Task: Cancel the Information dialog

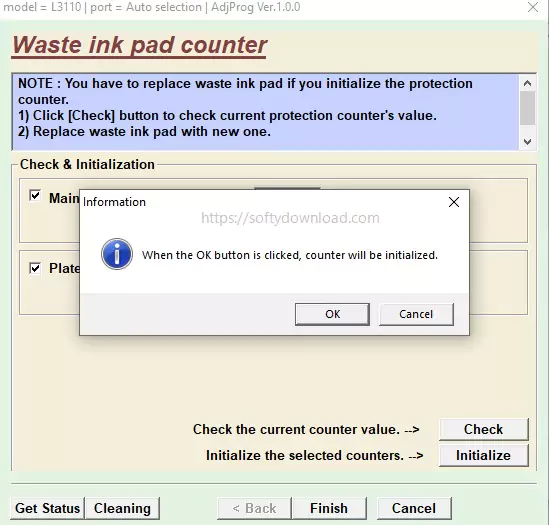Action: (416, 314)
